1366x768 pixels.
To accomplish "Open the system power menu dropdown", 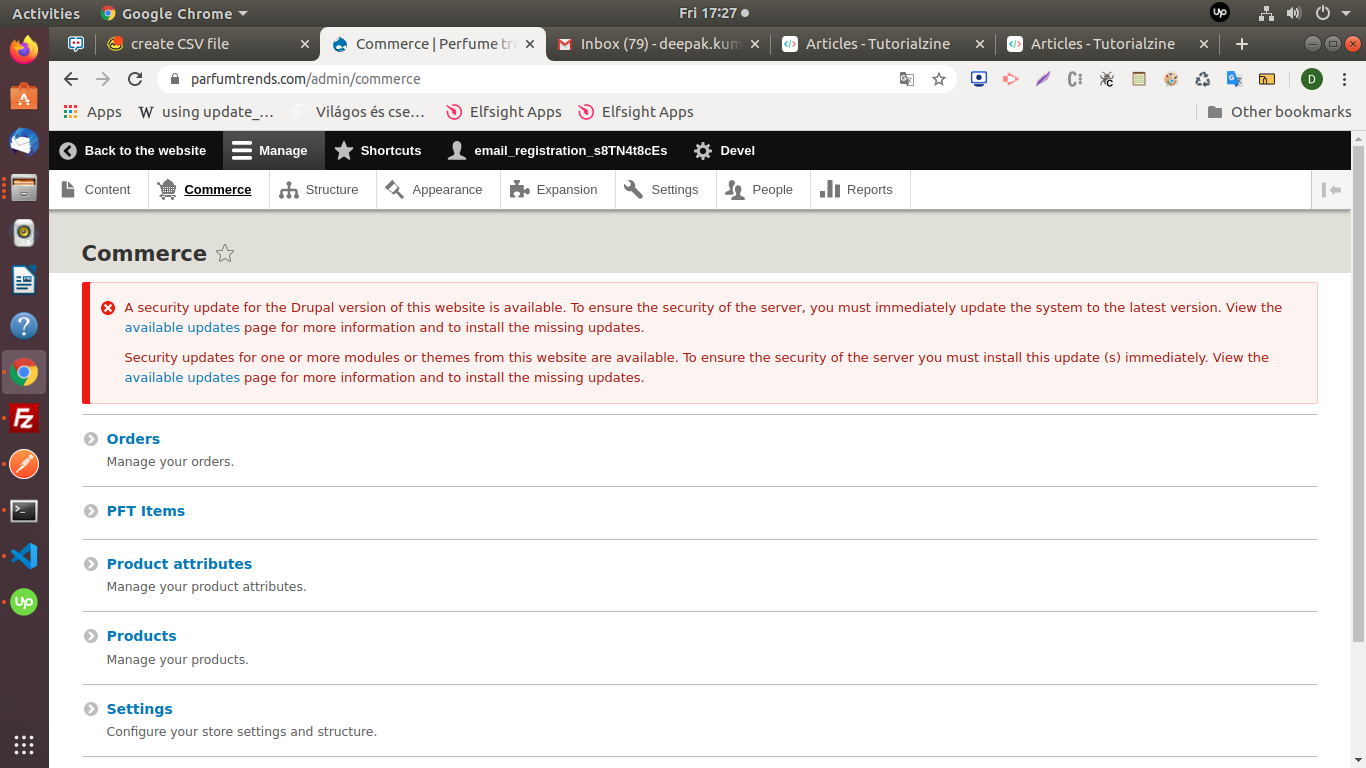I will (1346, 13).
